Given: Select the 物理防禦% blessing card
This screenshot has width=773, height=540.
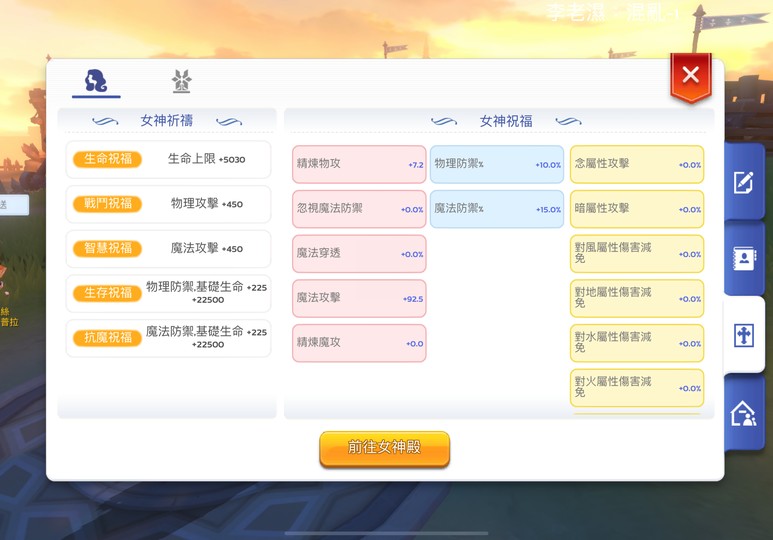Looking at the screenshot, I should point(497,164).
